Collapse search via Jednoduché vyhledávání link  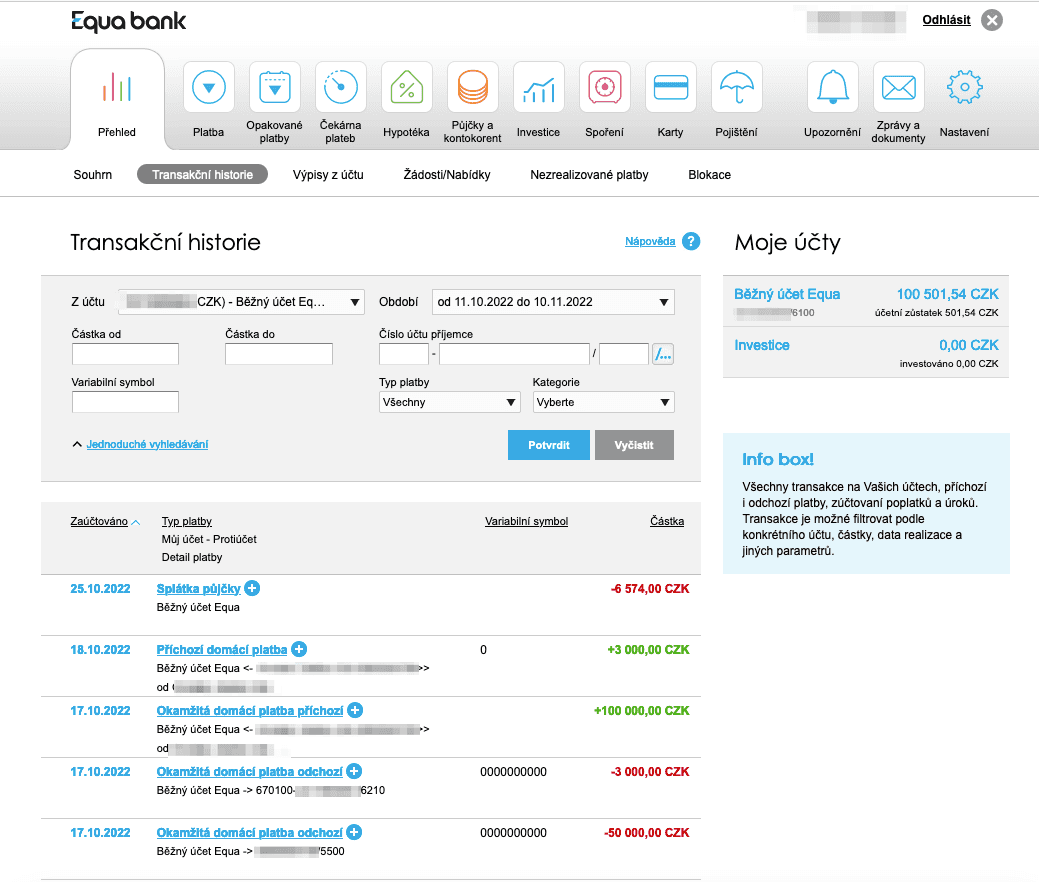pyautogui.click(x=147, y=444)
